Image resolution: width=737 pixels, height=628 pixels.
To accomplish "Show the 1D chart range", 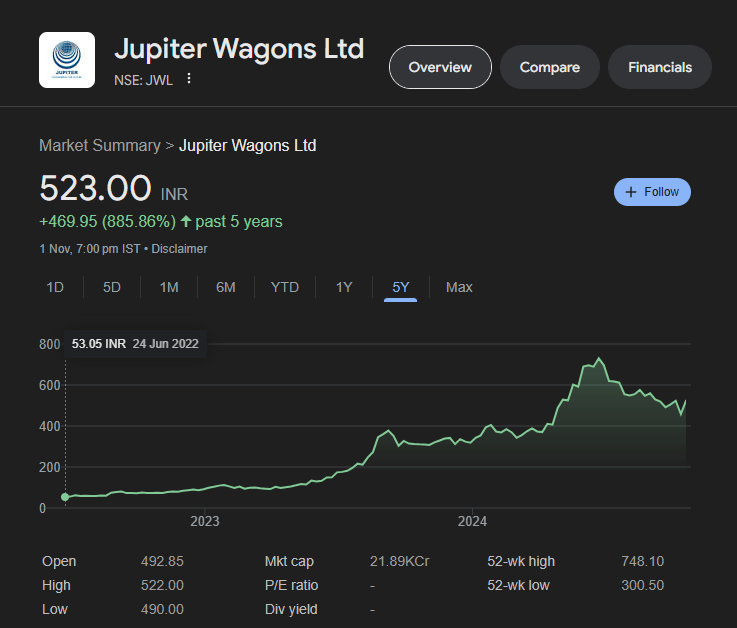I will click(x=55, y=287).
